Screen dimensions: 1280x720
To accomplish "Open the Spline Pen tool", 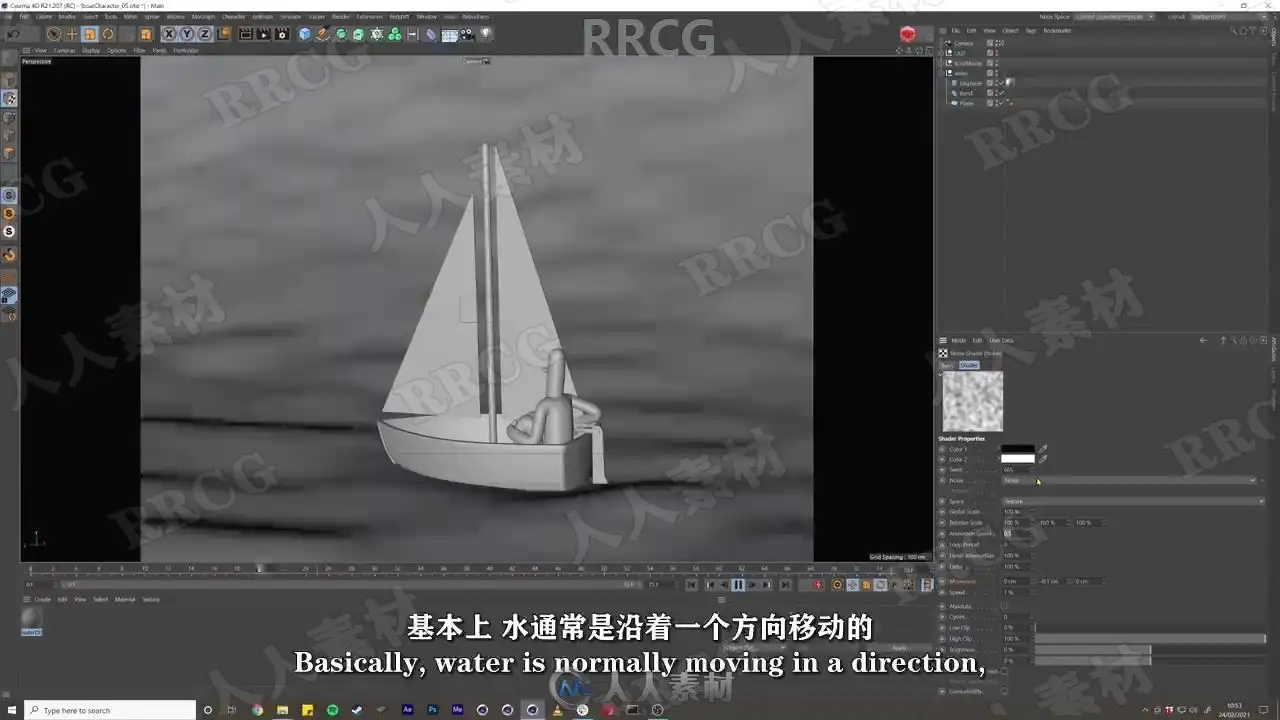I will tap(323, 34).
